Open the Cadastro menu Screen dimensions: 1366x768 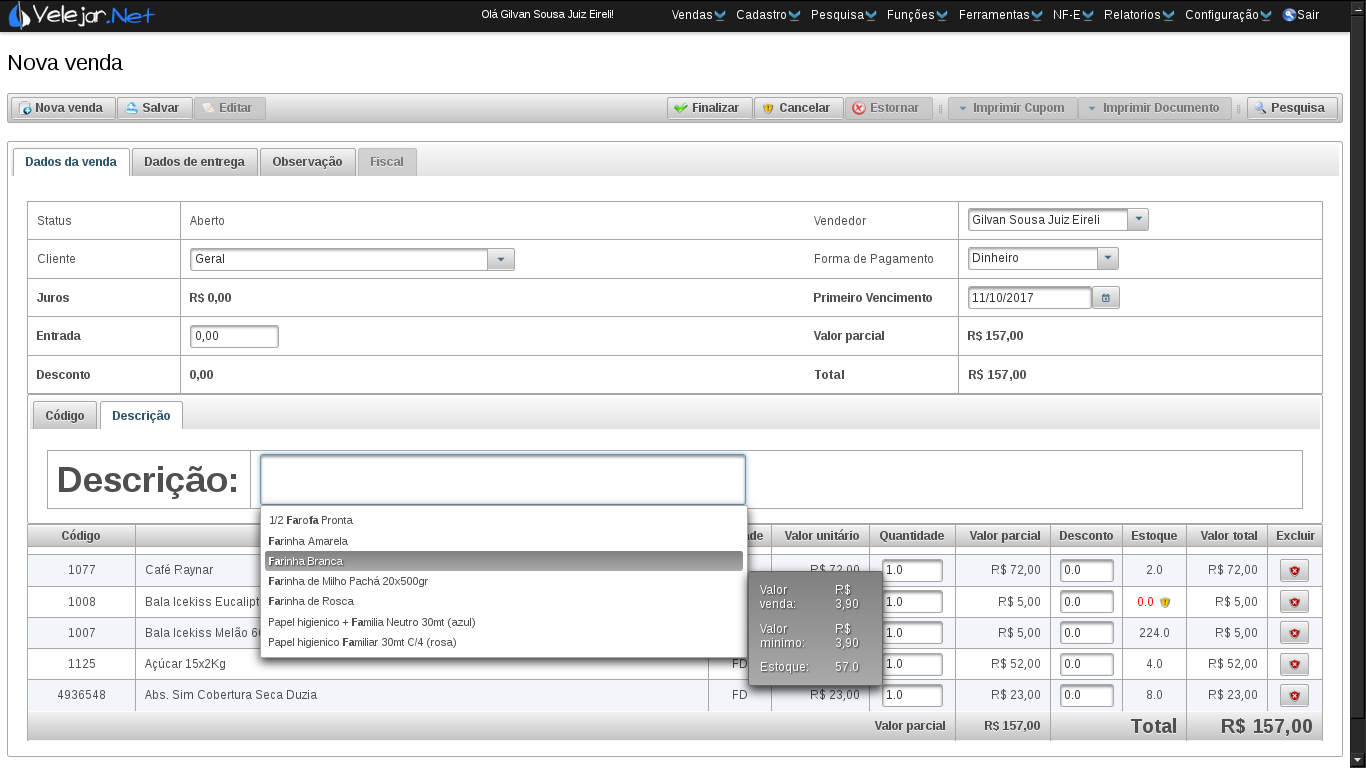click(767, 15)
